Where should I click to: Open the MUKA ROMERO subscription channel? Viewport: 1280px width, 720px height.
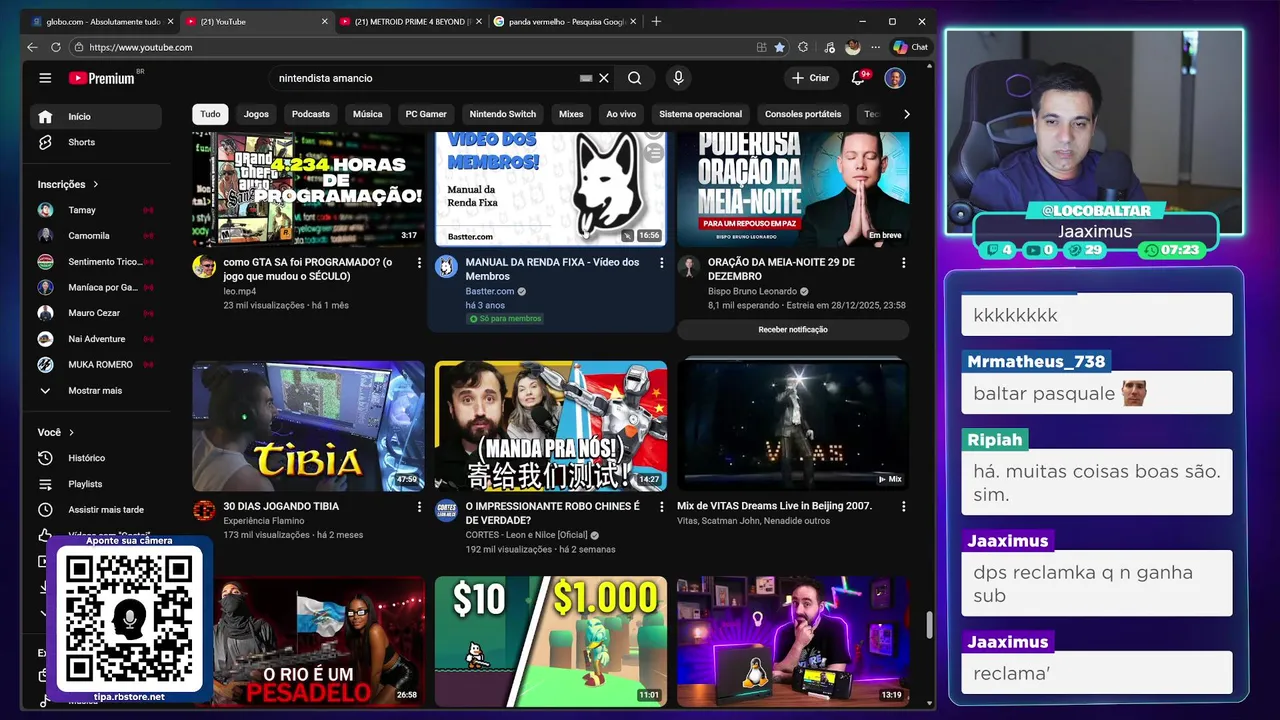pos(96,365)
